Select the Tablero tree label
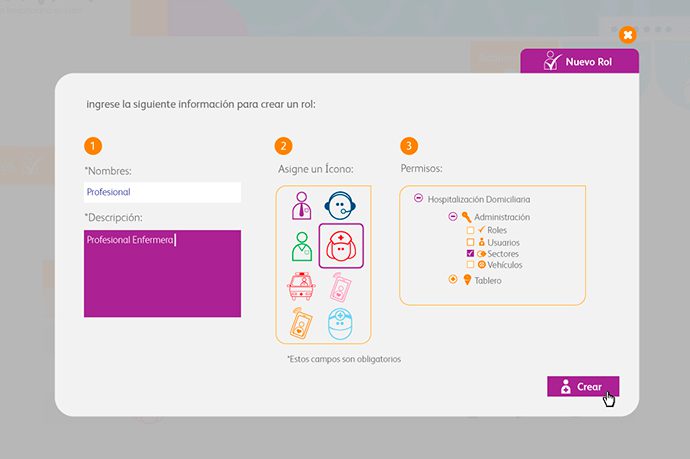This screenshot has width=690, height=459. coord(488,280)
